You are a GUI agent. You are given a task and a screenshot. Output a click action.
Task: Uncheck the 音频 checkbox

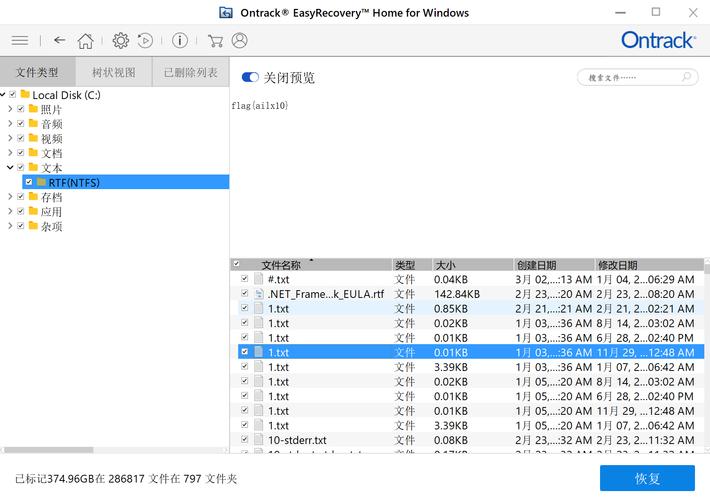point(20,123)
